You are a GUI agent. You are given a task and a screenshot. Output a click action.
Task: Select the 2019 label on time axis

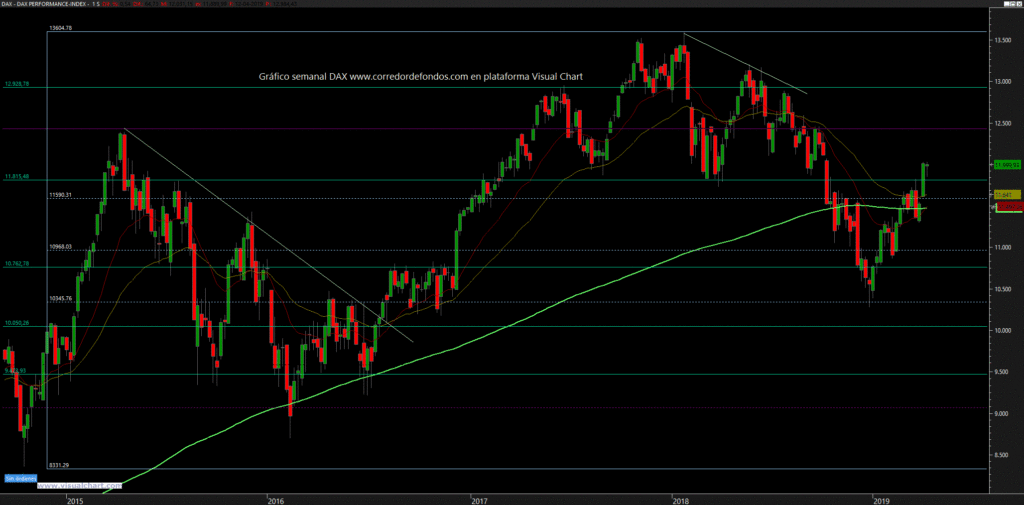[880, 501]
